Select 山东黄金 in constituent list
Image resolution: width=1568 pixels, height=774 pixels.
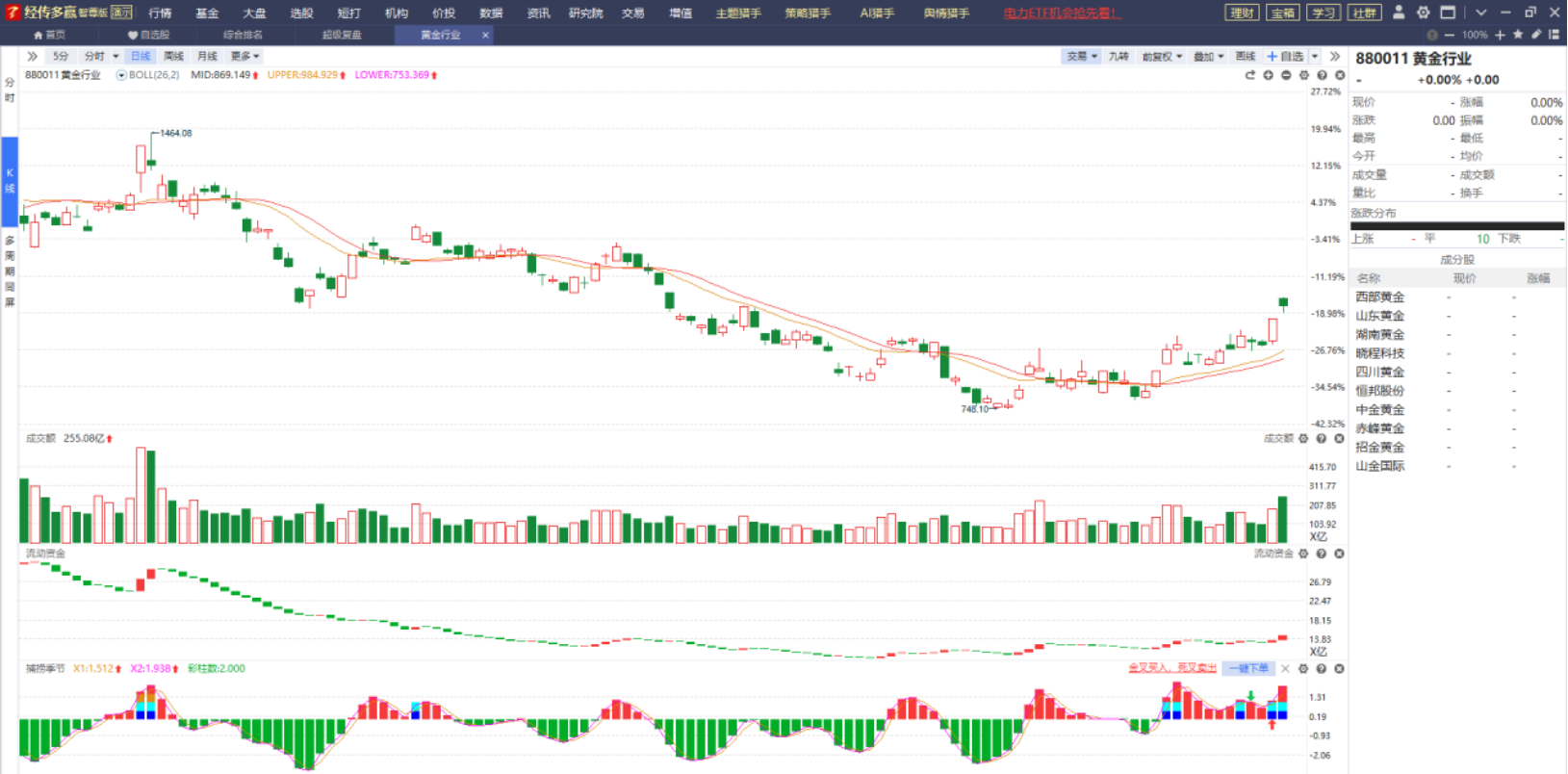1379,316
